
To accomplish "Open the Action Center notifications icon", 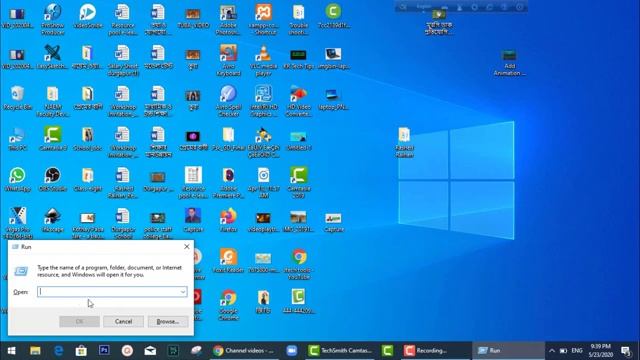I will point(626,351).
